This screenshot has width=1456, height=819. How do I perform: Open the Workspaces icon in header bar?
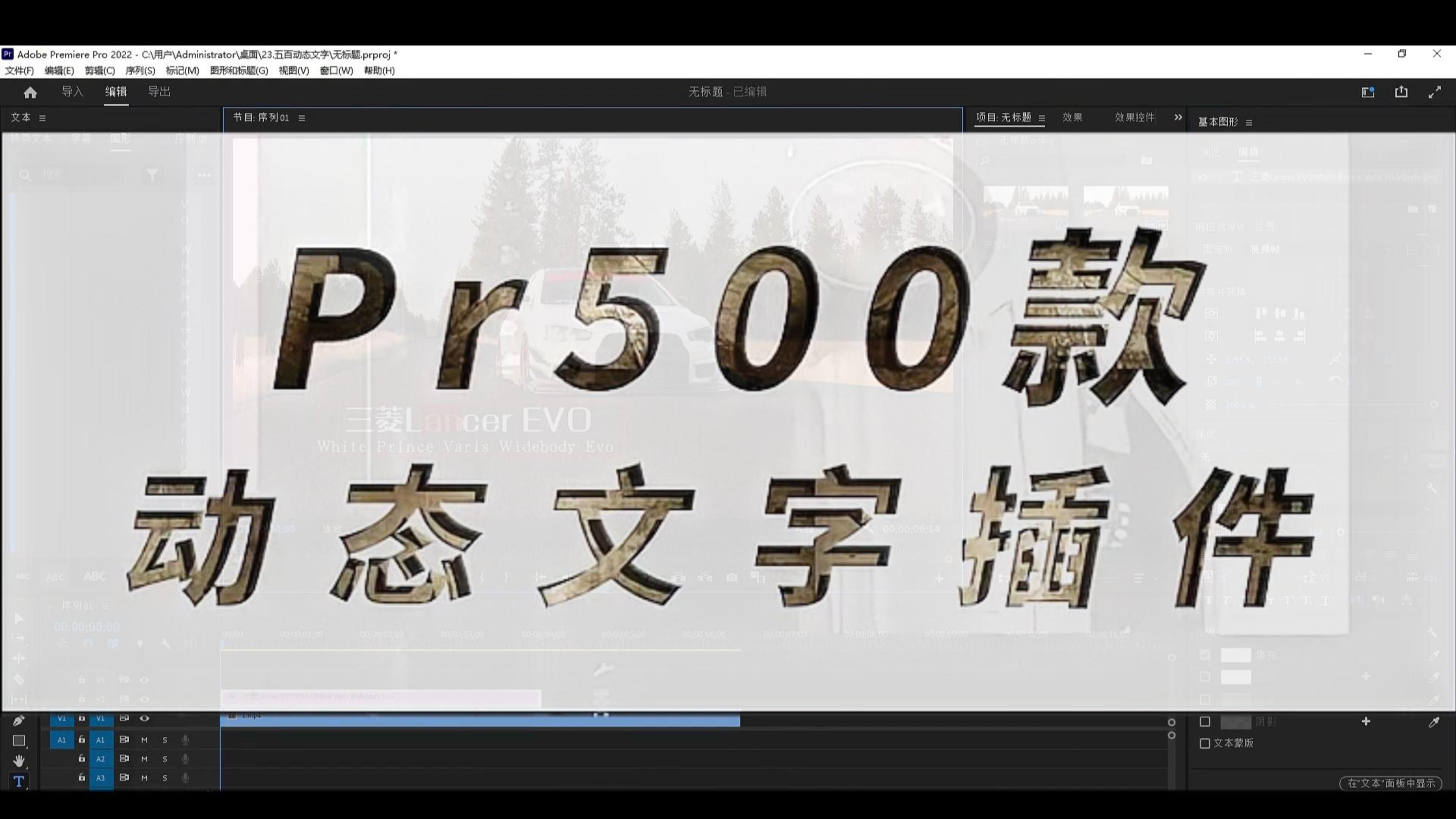(1368, 92)
